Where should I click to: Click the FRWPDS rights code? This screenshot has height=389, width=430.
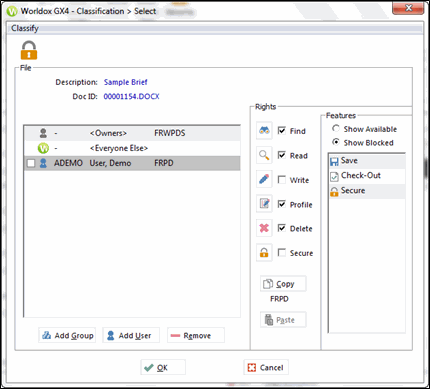pyautogui.click(x=170, y=133)
